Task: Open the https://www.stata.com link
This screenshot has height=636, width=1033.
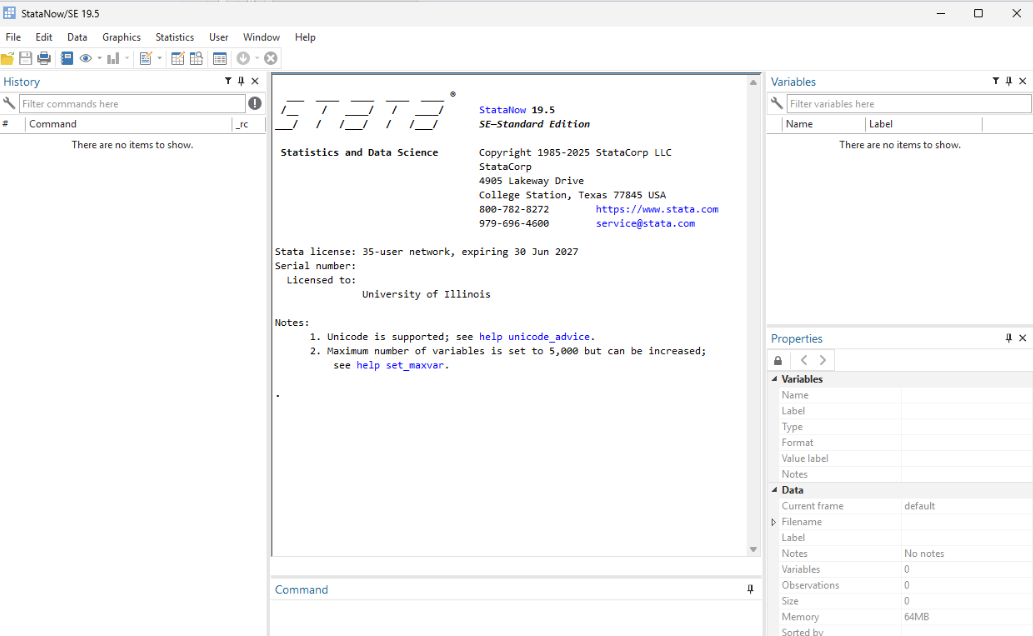Action: coord(657,209)
